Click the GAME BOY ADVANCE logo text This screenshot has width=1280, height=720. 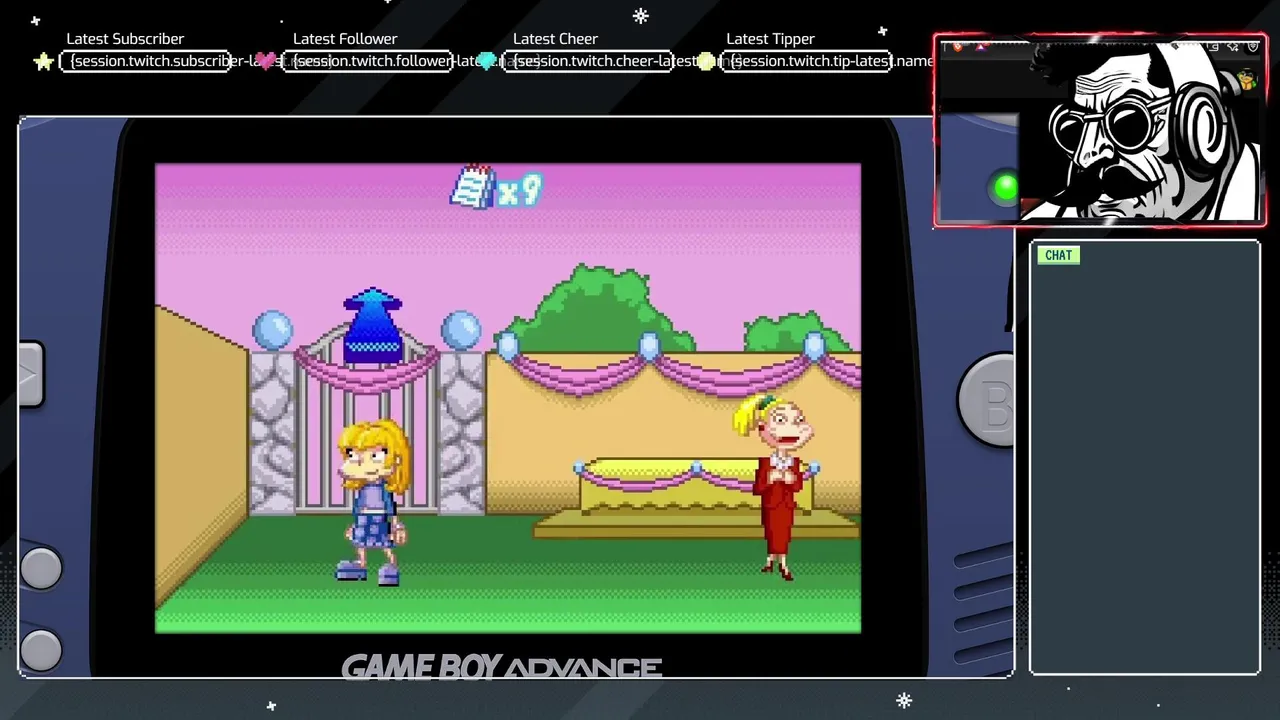pyautogui.click(x=502, y=667)
